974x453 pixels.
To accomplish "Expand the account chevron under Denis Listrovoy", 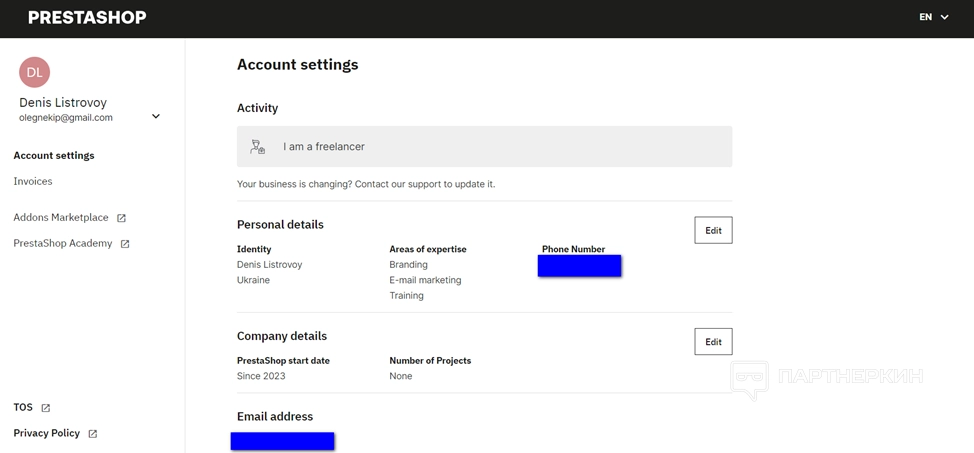I will click(156, 117).
